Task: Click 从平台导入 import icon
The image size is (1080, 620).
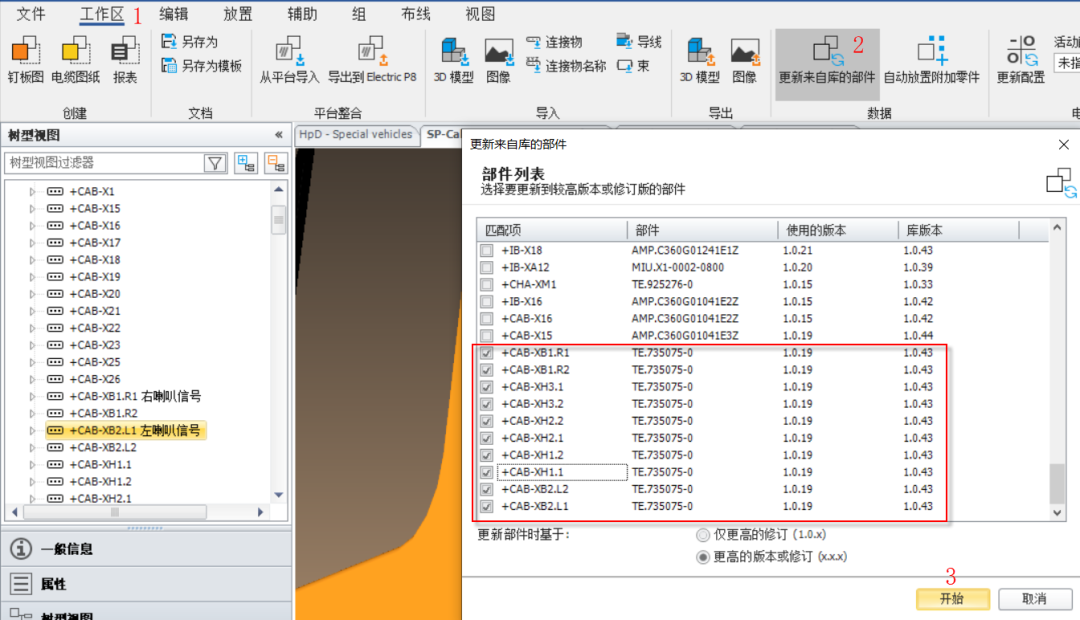Action: point(289,50)
